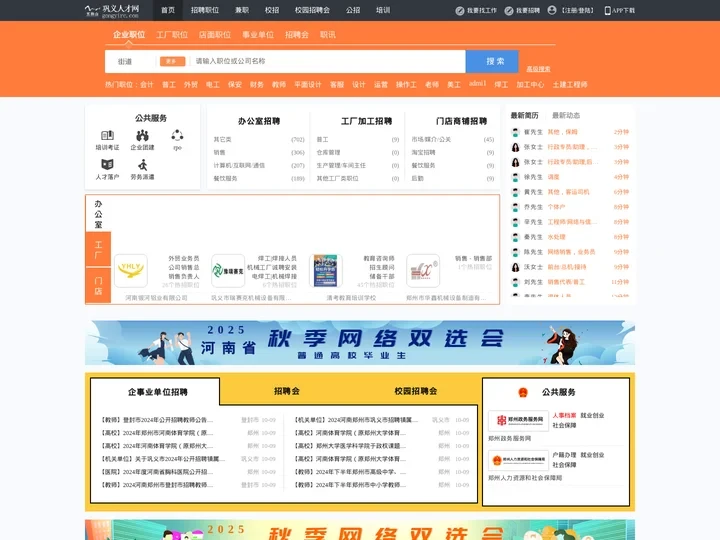
Task: Click hot keyword 加工中心
Action: [530, 85]
